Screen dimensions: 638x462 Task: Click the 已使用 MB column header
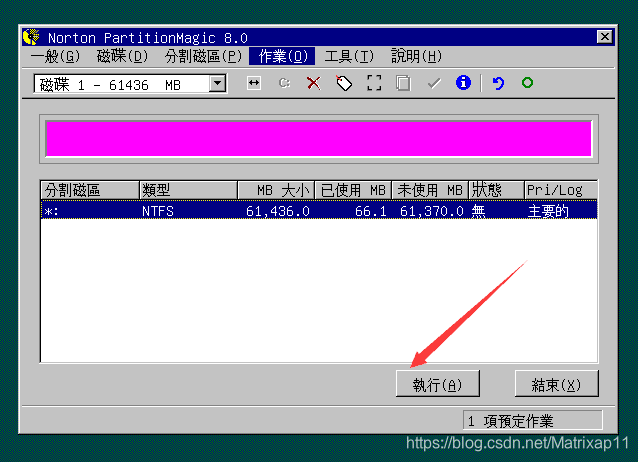click(353, 190)
